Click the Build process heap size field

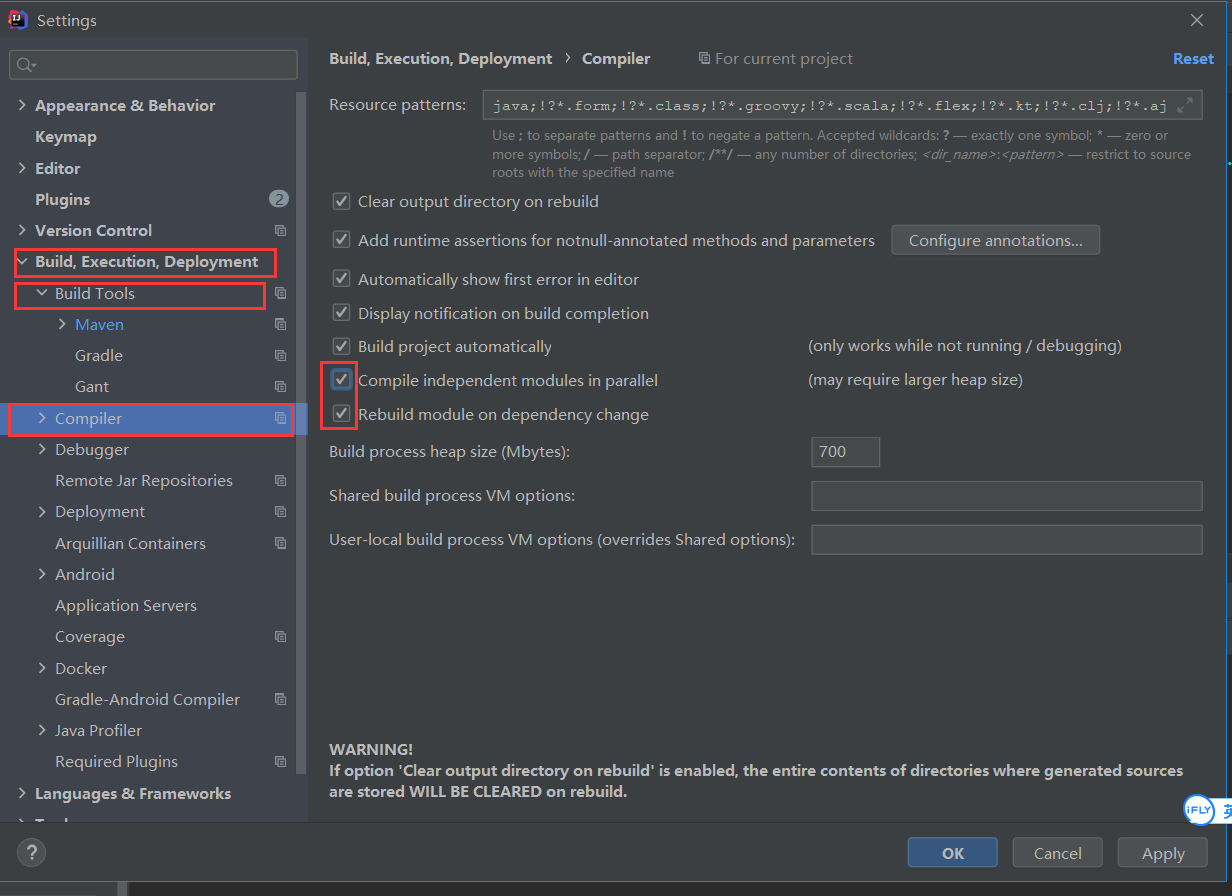(845, 452)
